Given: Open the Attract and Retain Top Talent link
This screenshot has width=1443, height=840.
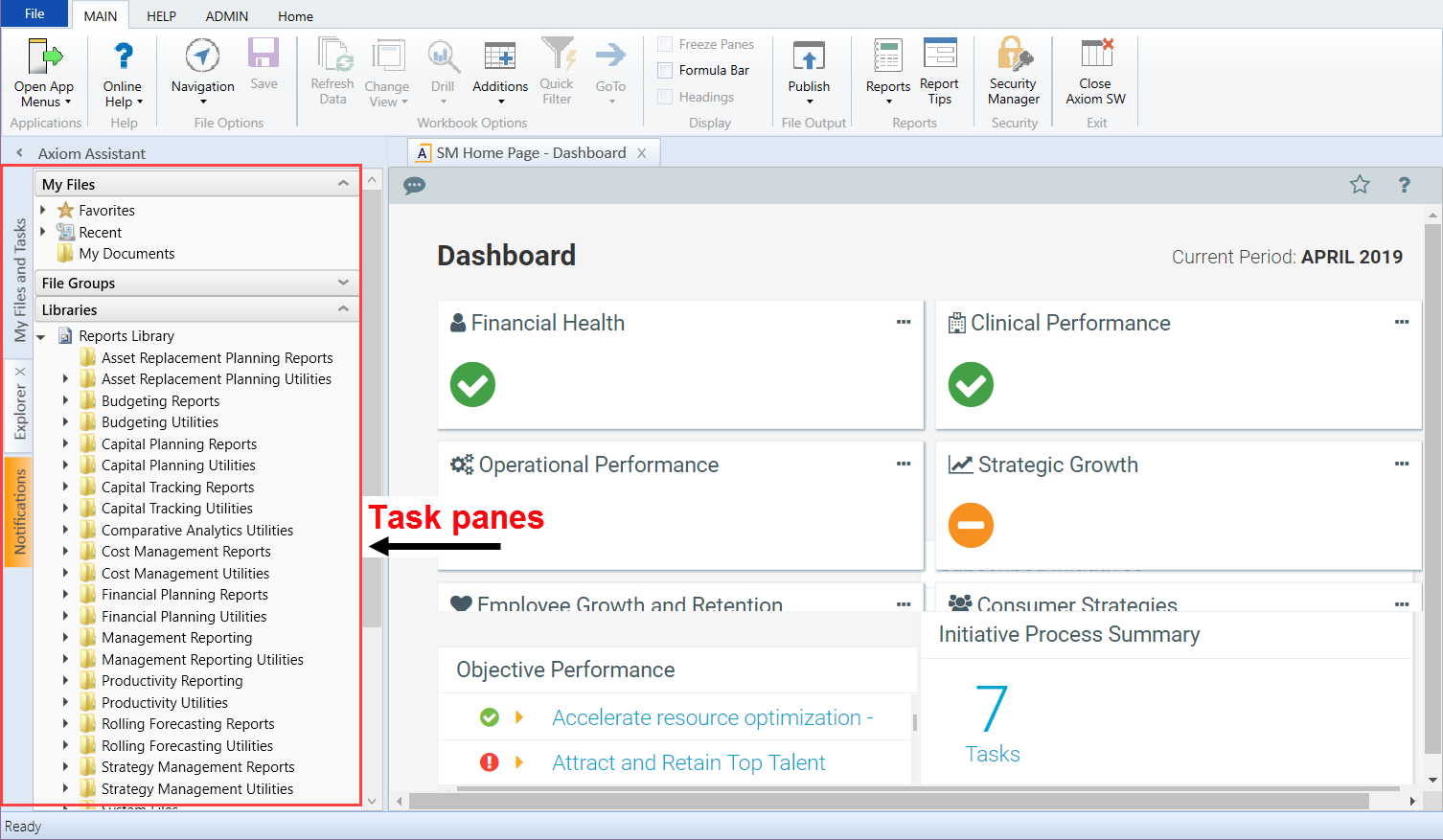Looking at the screenshot, I should pos(688,762).
